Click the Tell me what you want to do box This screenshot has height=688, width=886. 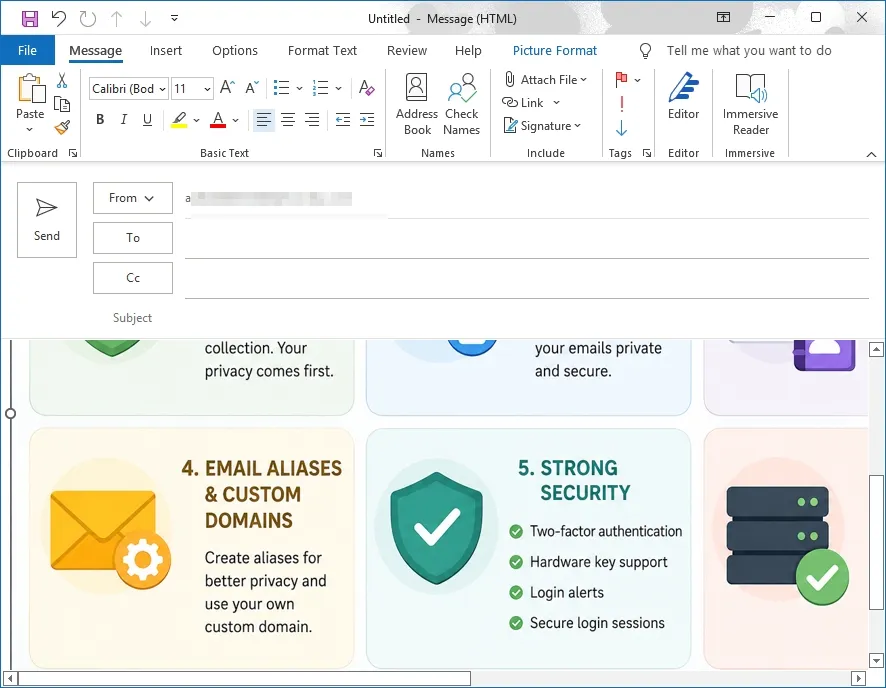click(x=749, y=50)
